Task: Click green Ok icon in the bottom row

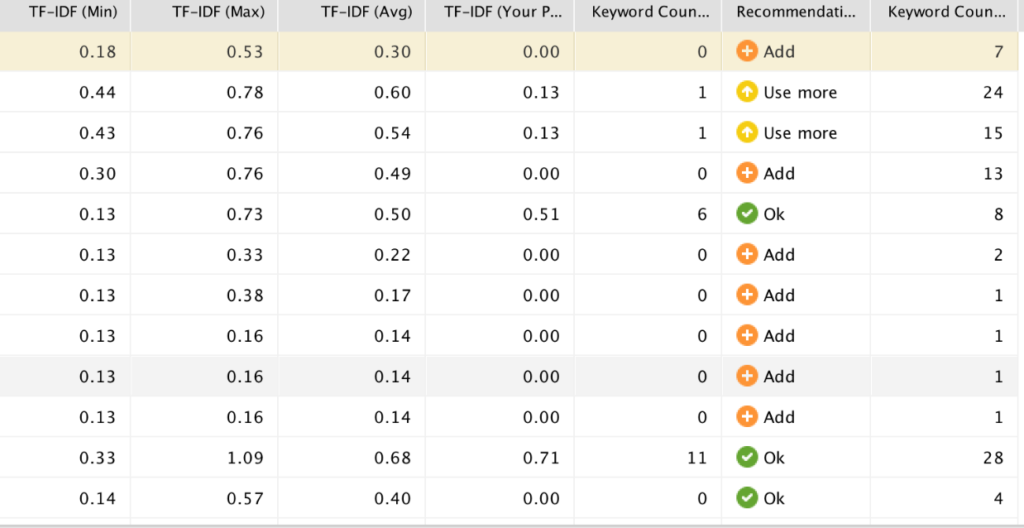Action: coord(747,498)
